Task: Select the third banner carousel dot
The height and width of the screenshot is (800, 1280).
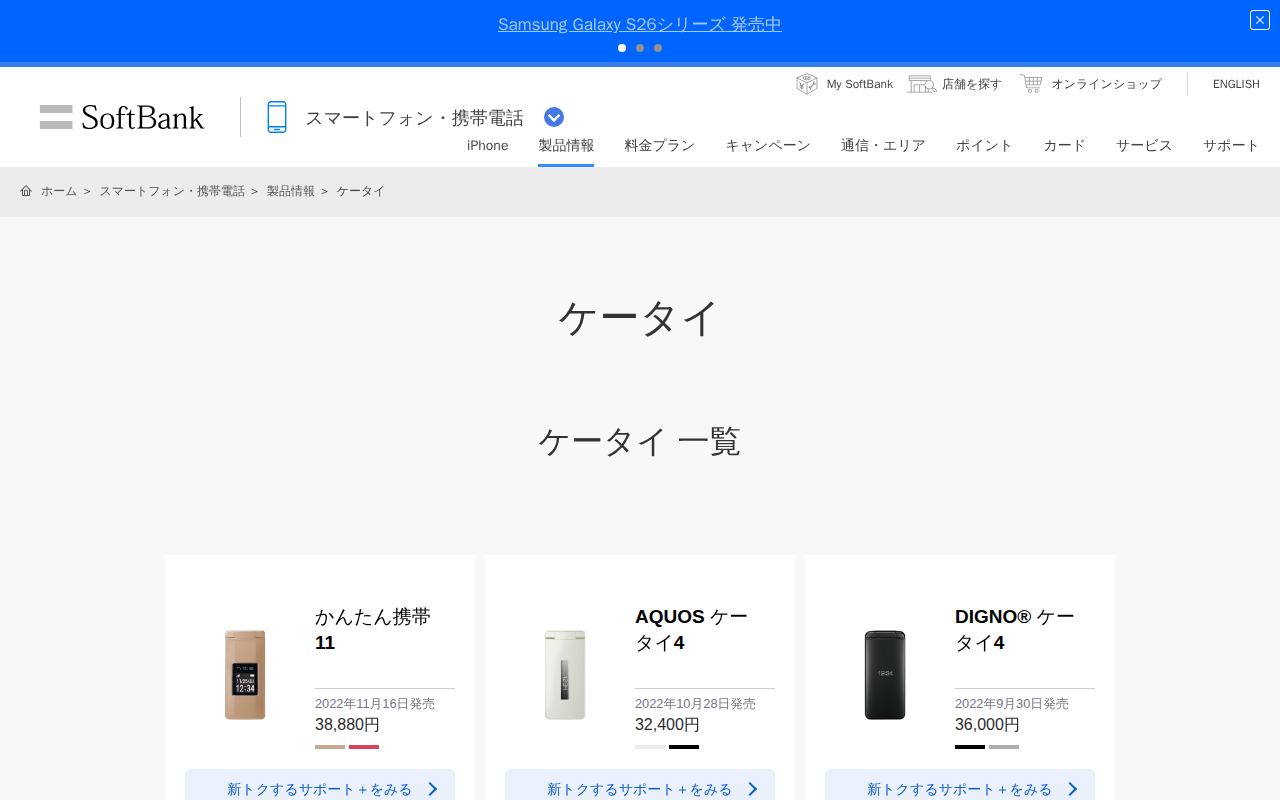Action: click(658, 48)
